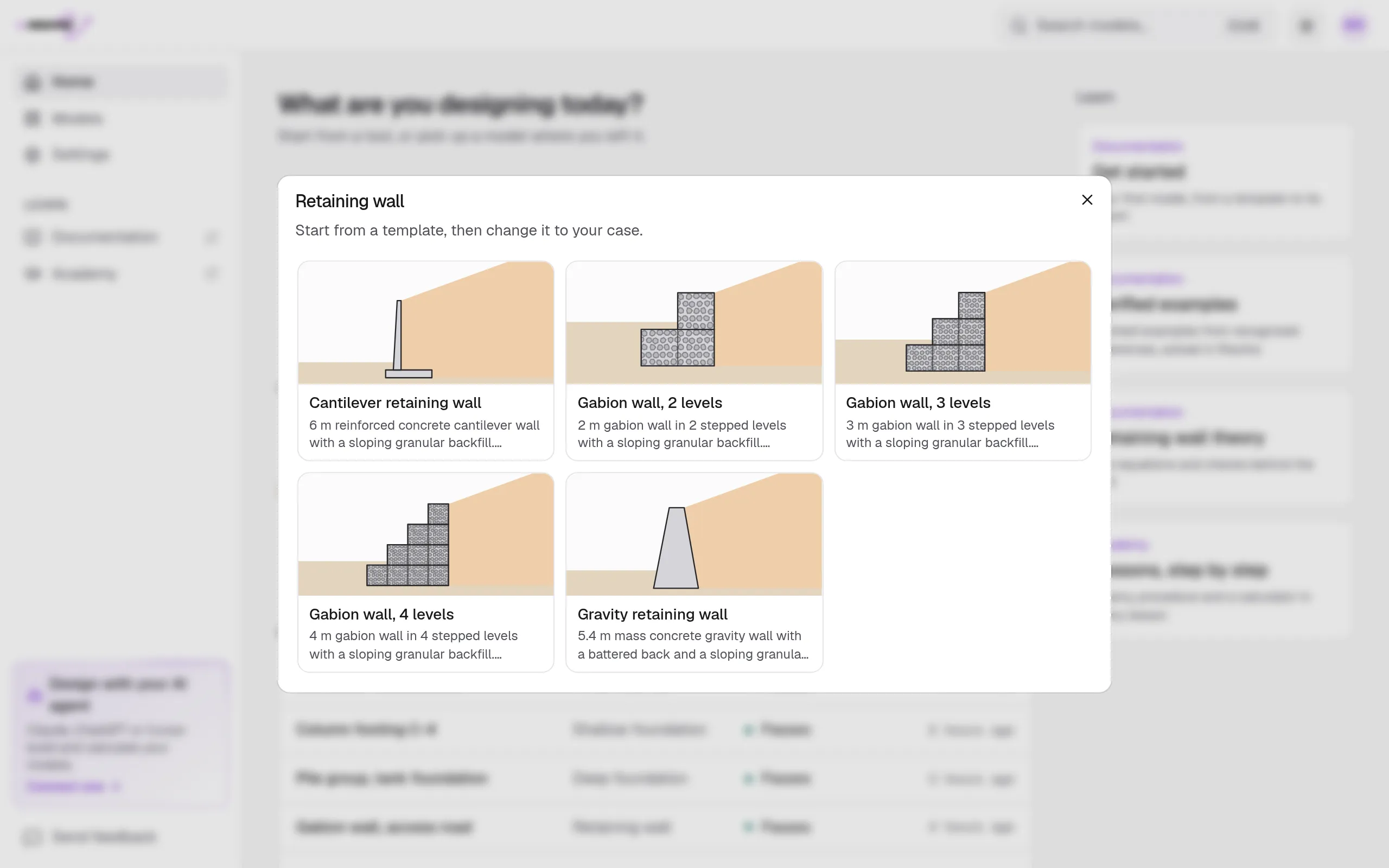This screenshot has width=1389, height=868.
Task: Click the '4 m gabion wall' description
Action: (413, 645)
